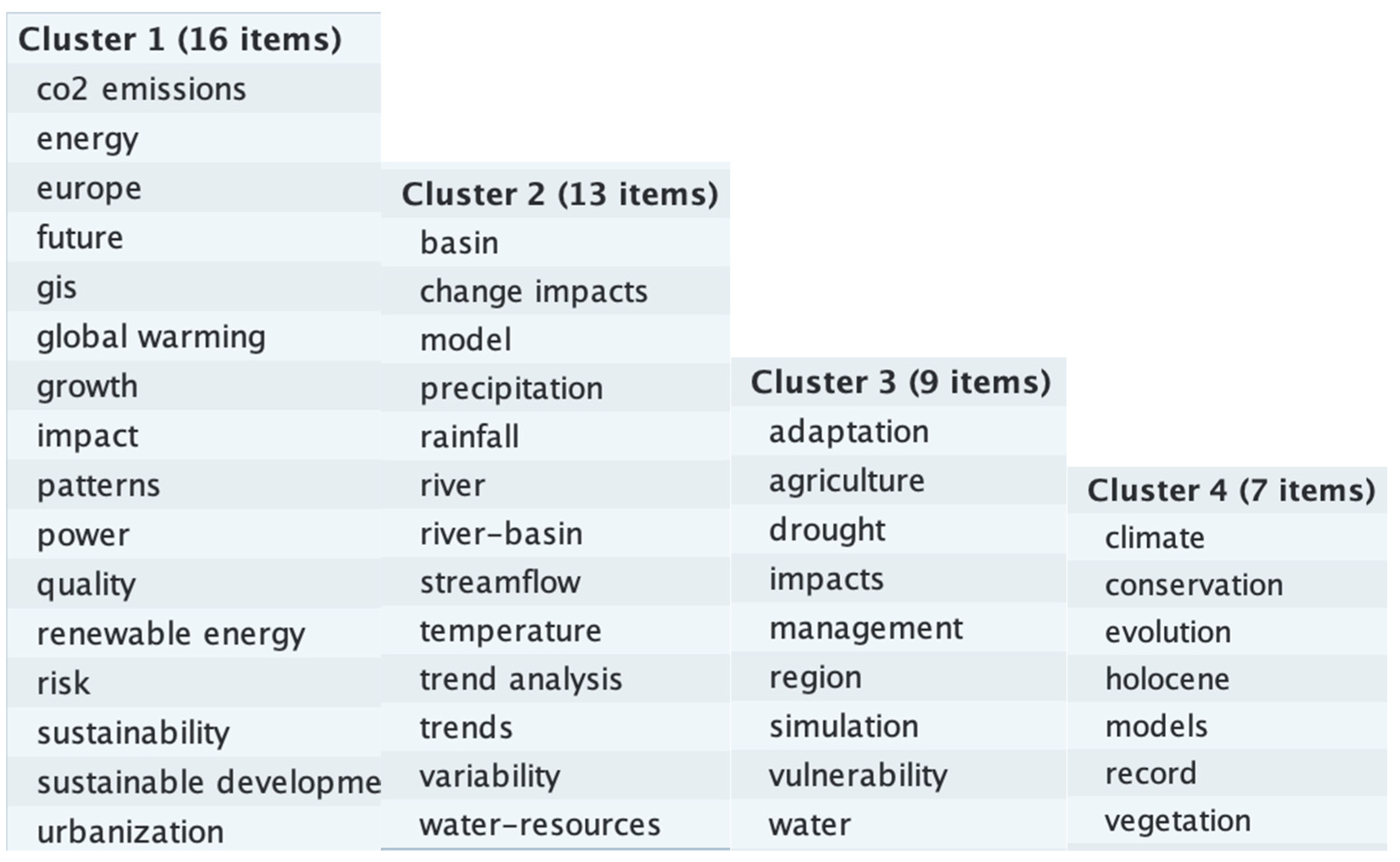Select change impacts in Cluster 2
Image resolution: width=1400 pixels, height=862 pixels.
556,291
